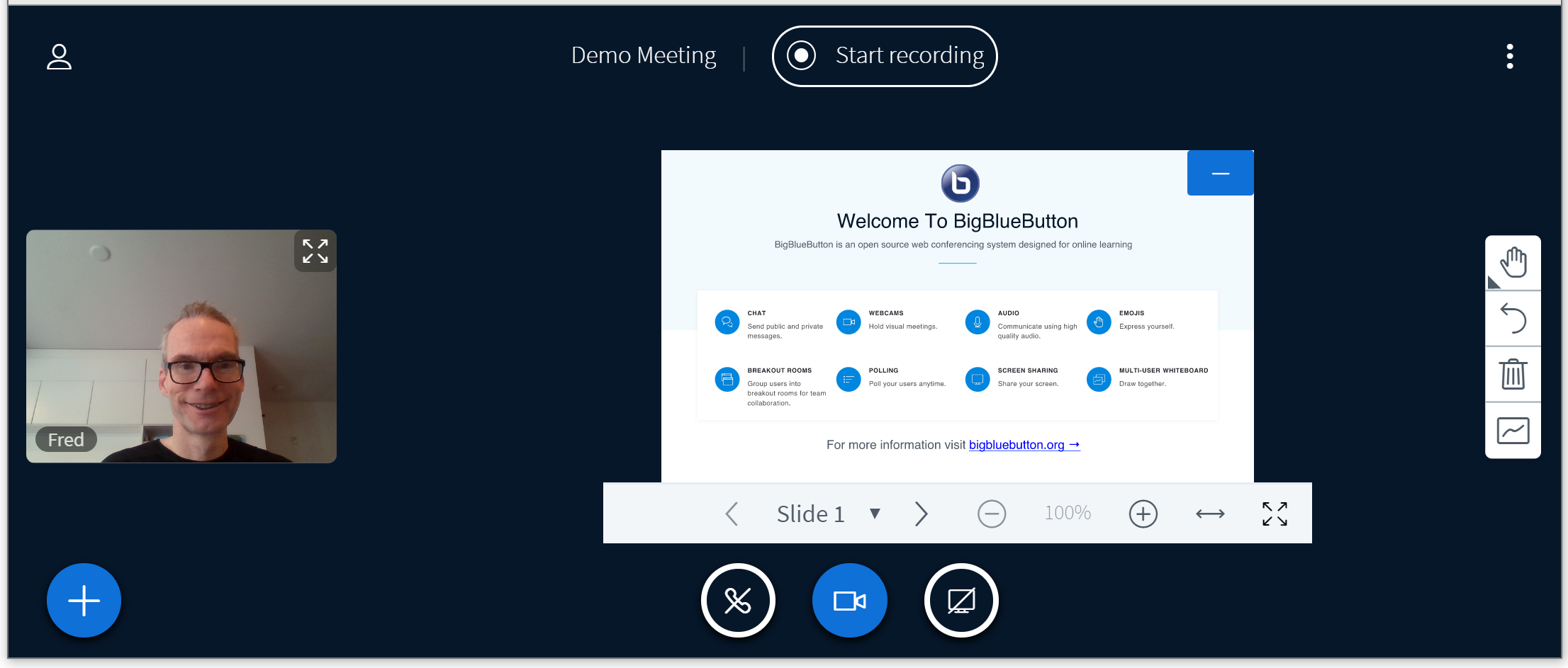Fit the slide to width
This screenshot has height=668, width=1568.
pos(1209,514)
